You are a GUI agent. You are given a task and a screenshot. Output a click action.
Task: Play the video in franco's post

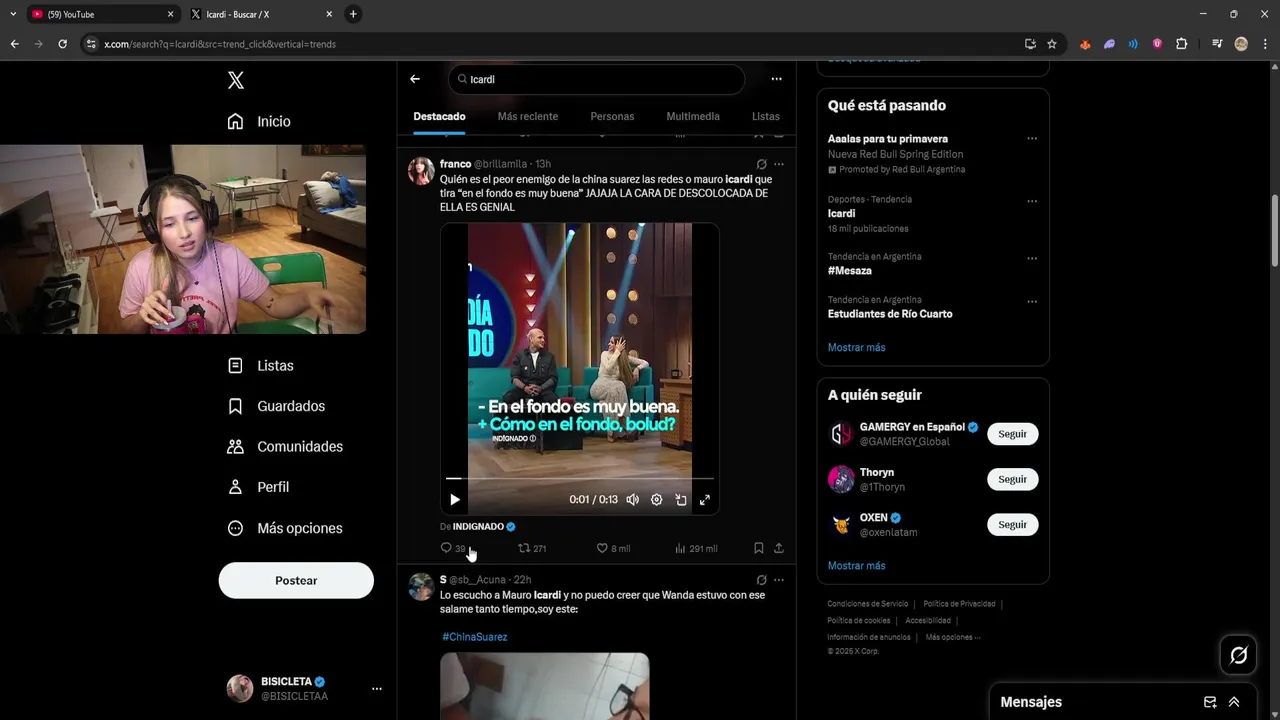point(455,500)
